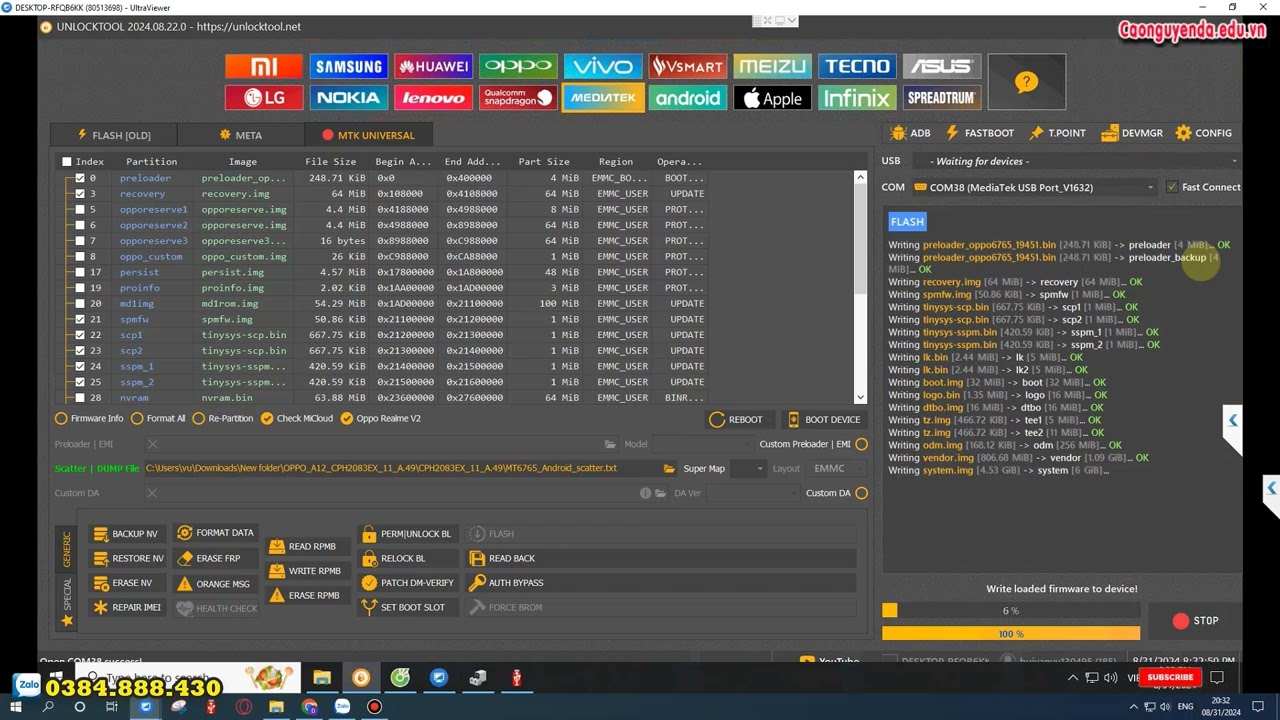The height and width of the screenshot is (720, 1280).
Task: Open T.POINT panel
Action: 1058,133
